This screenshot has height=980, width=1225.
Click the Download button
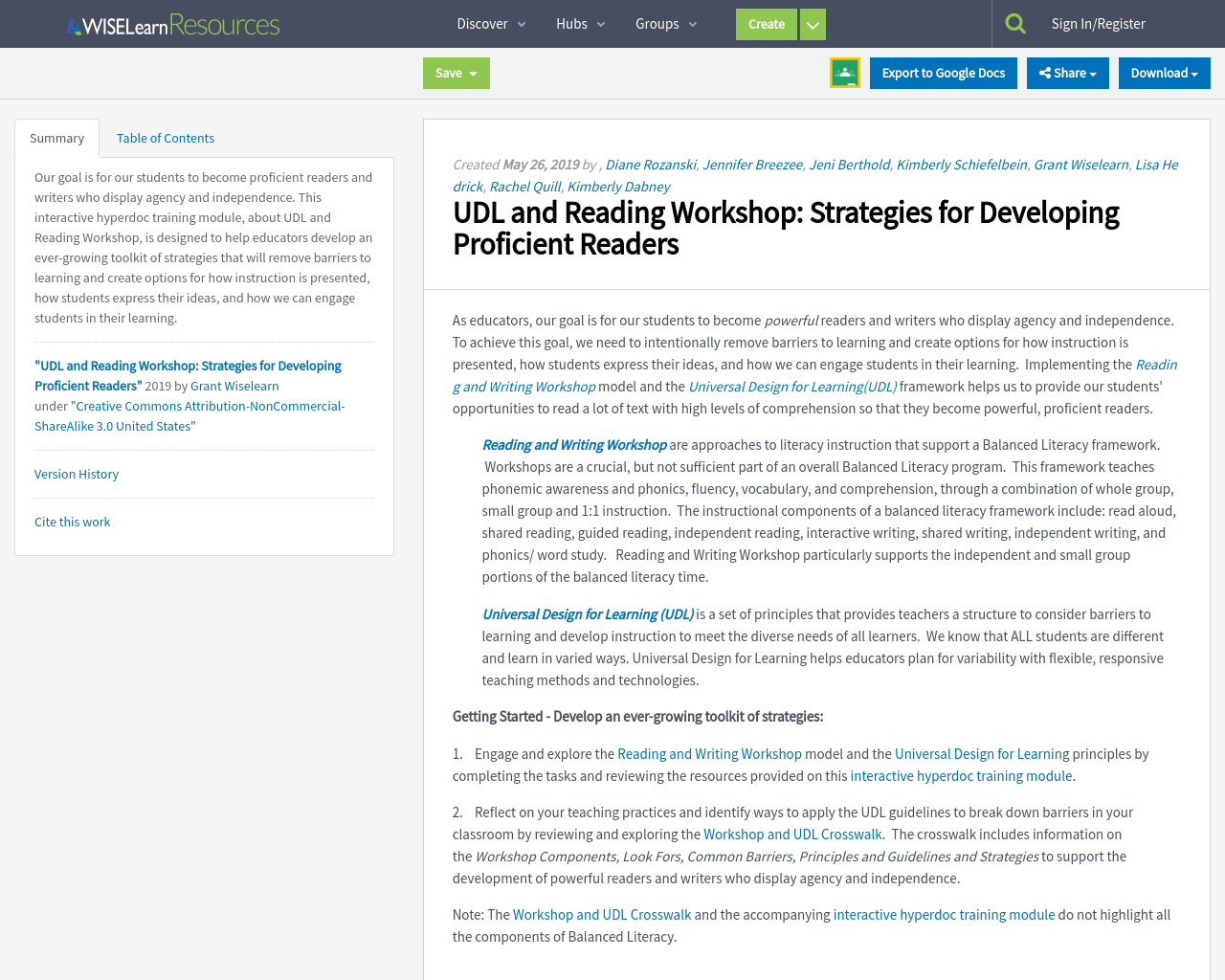point(1164,72)
